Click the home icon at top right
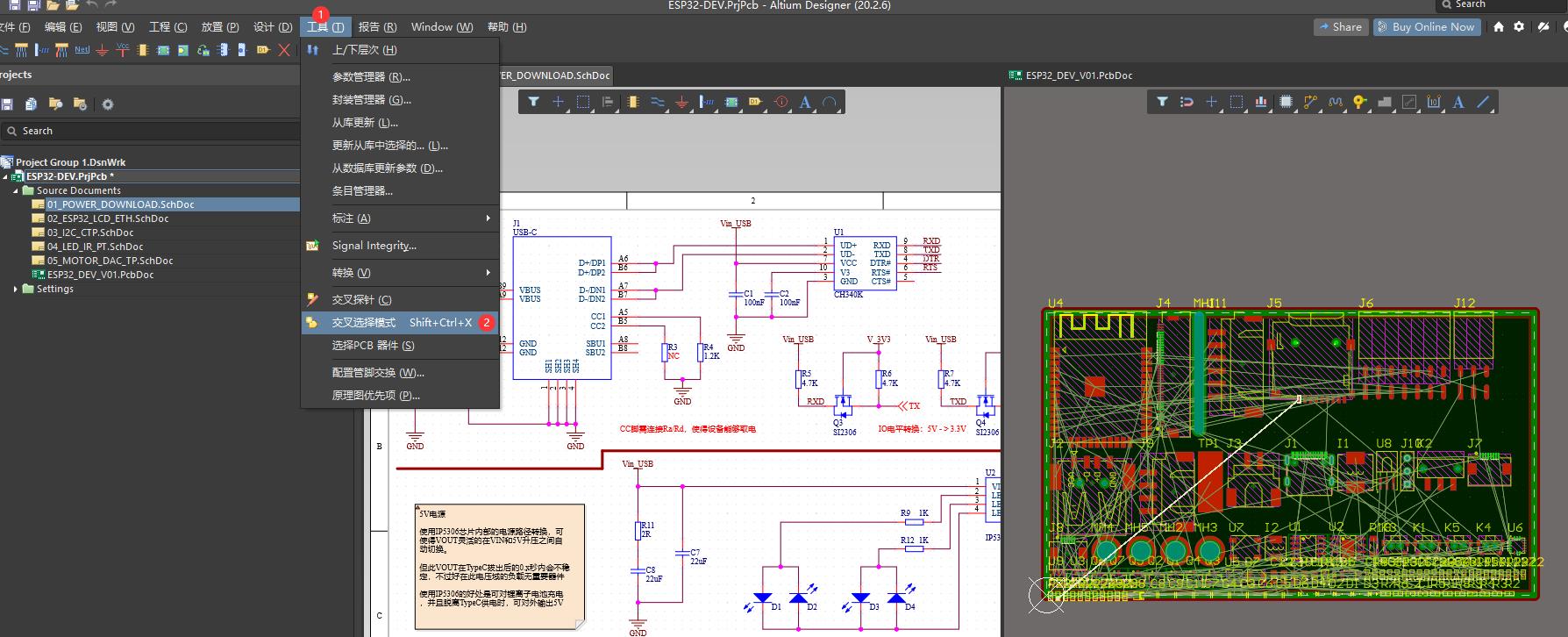Screen dimensions: 1568x637 coord(1499,27)
